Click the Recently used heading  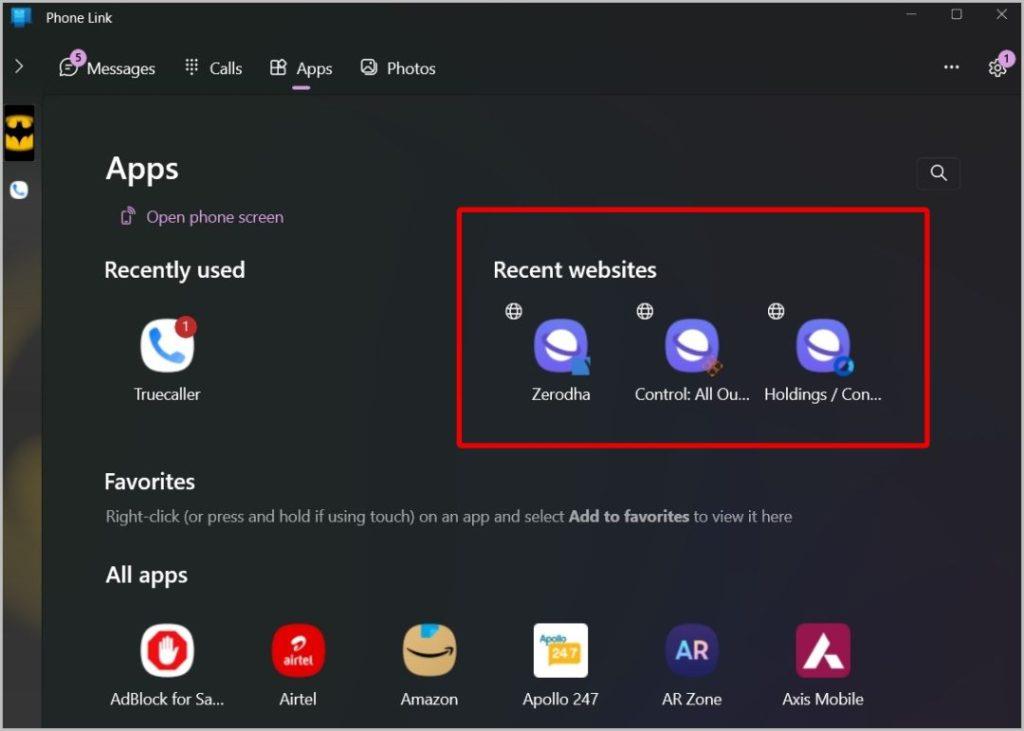coord(175,270)
